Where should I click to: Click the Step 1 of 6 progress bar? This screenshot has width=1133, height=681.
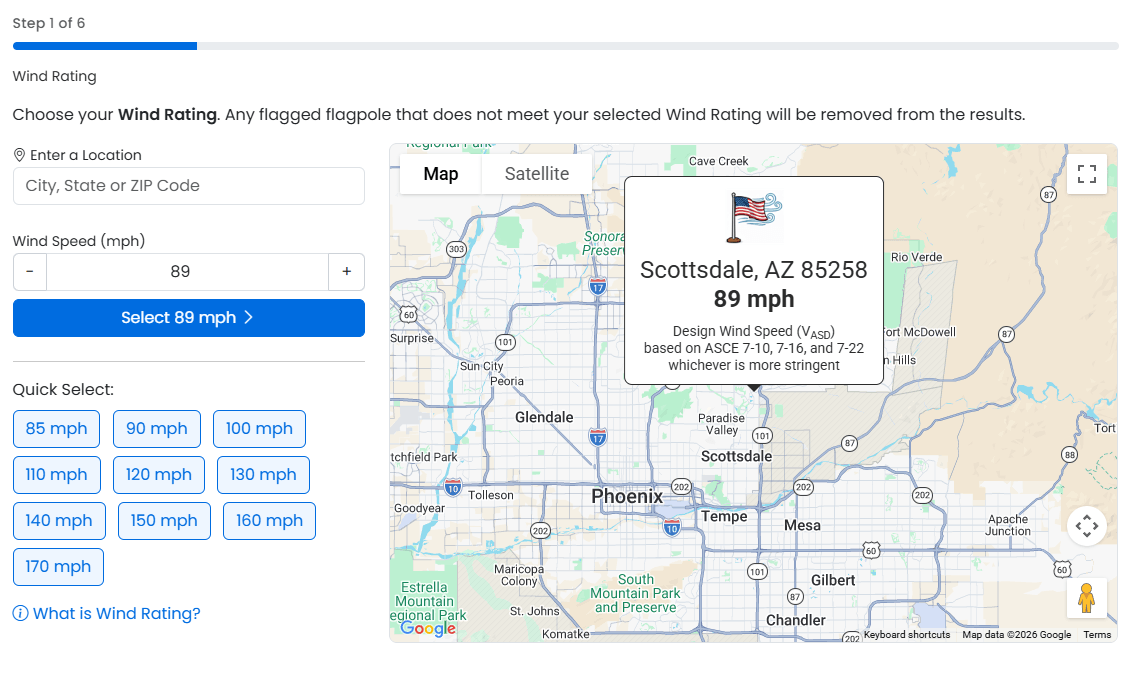click(566, 46)
